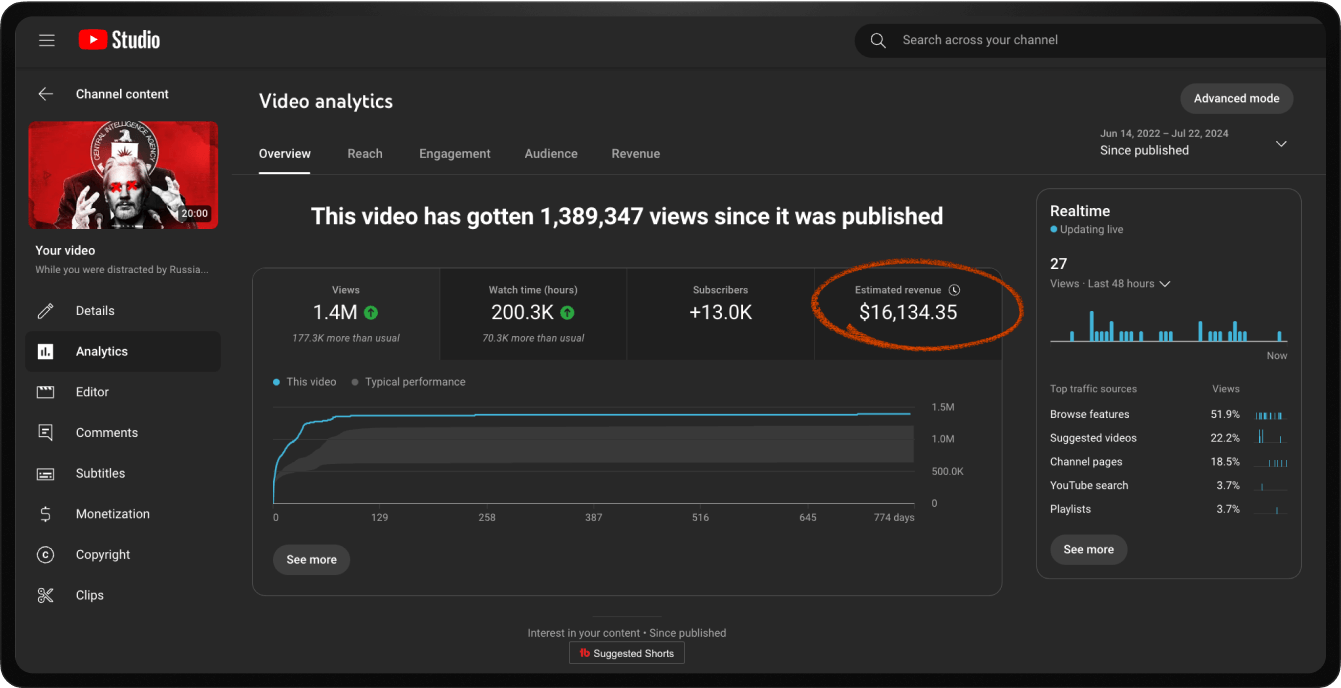Click the Comments speech bubble icon

click(45, 433)
